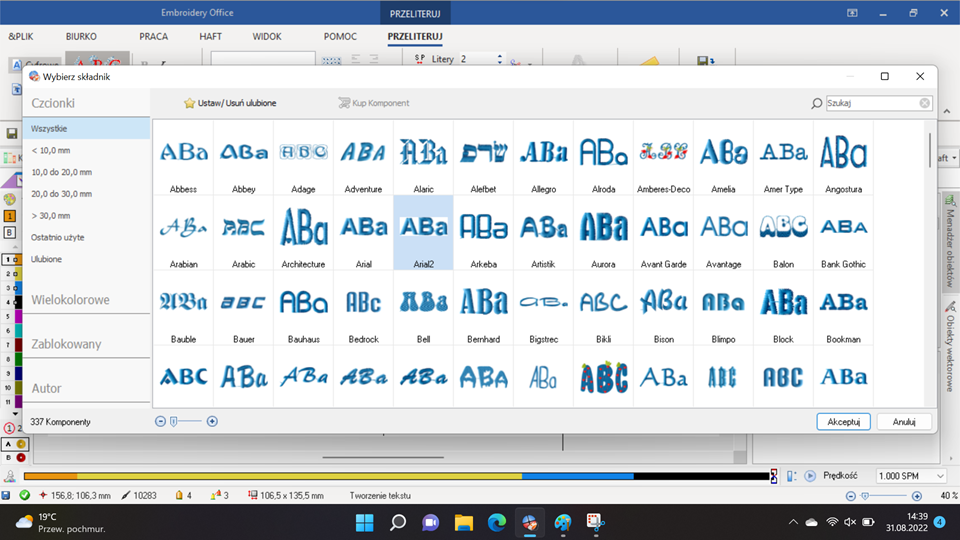Clear the search field with X icon
Screen dimensions: 960x540
click(x=925, y=103)
